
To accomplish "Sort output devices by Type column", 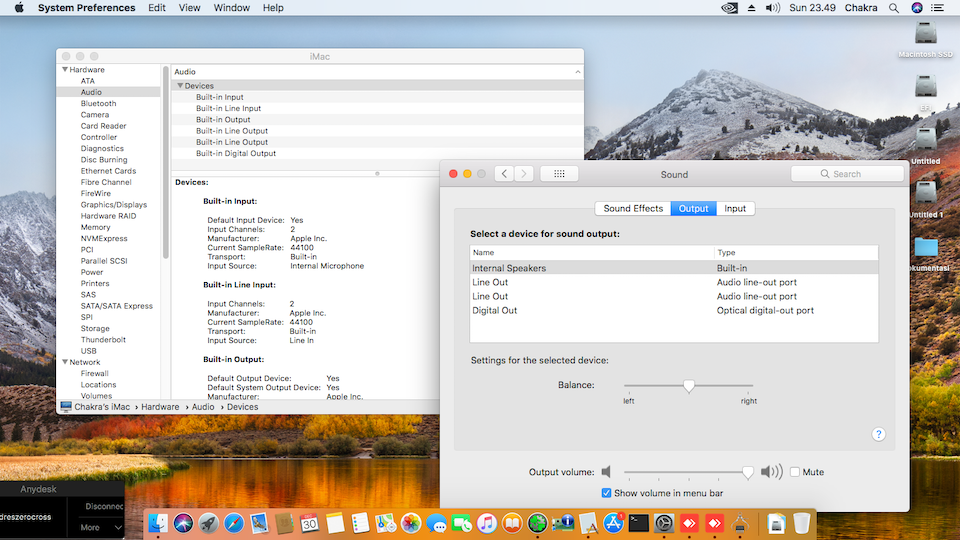I will 797,252.
